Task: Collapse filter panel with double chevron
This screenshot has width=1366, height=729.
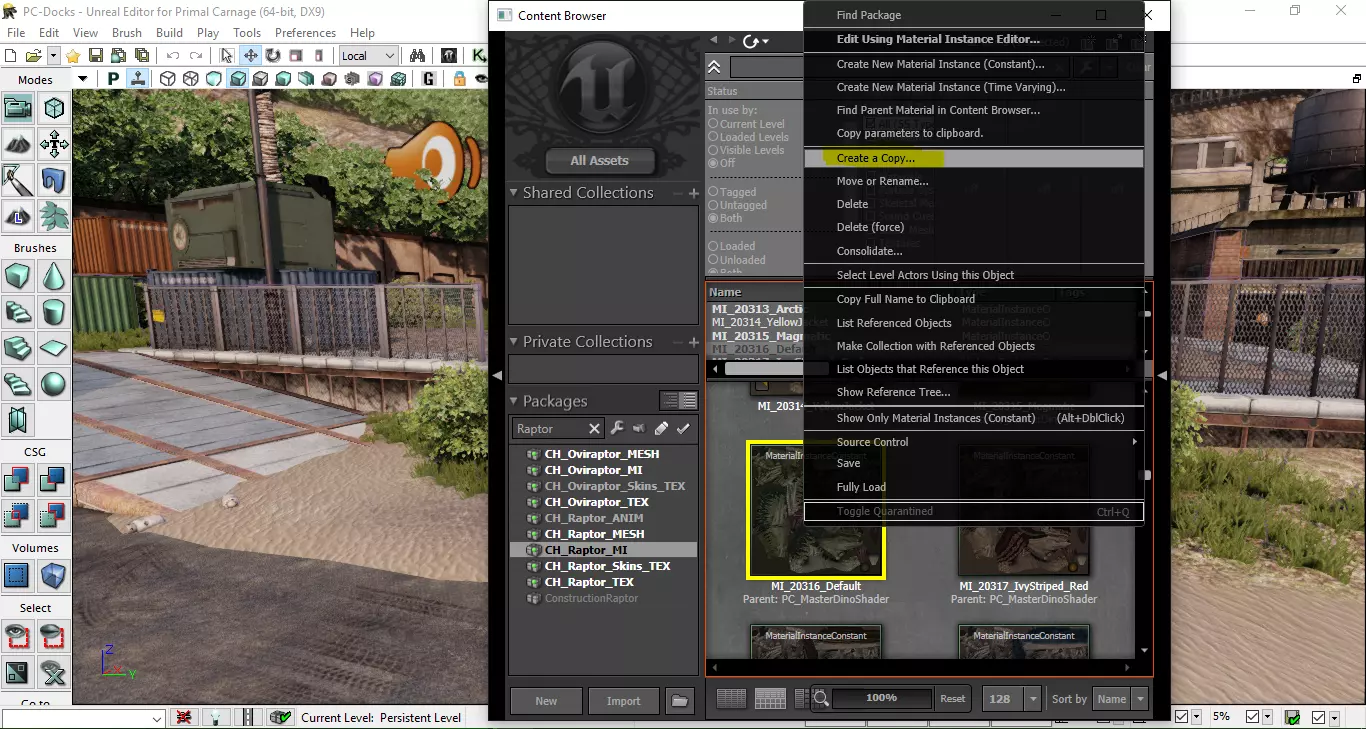Action: 714,67
